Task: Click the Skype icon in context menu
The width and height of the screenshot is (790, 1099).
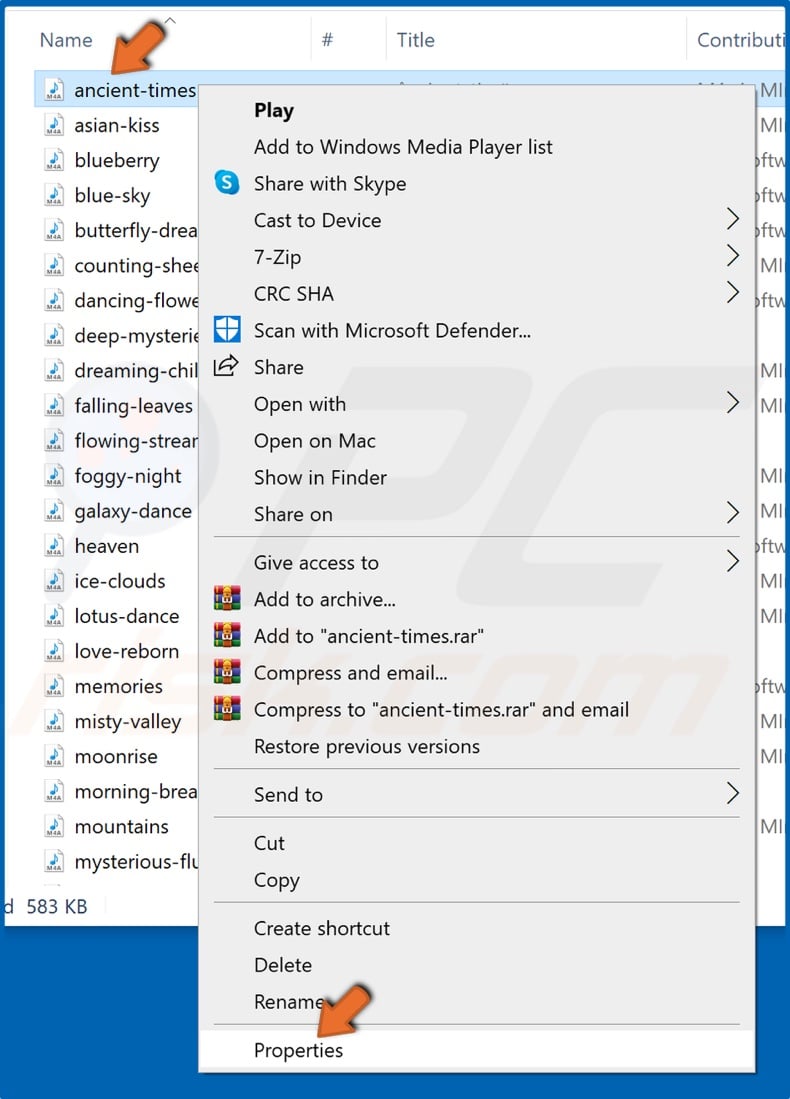Action: (x=226, y=183)
